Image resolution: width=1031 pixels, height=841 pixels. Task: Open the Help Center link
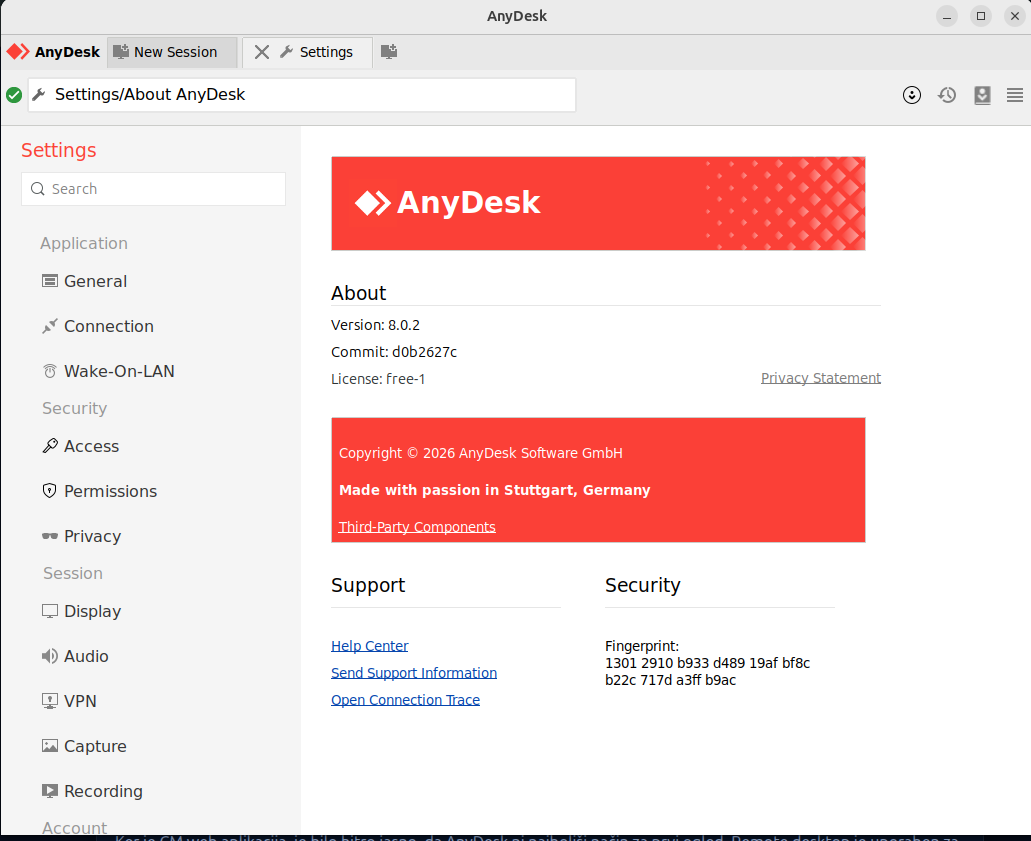pos(370,646)
